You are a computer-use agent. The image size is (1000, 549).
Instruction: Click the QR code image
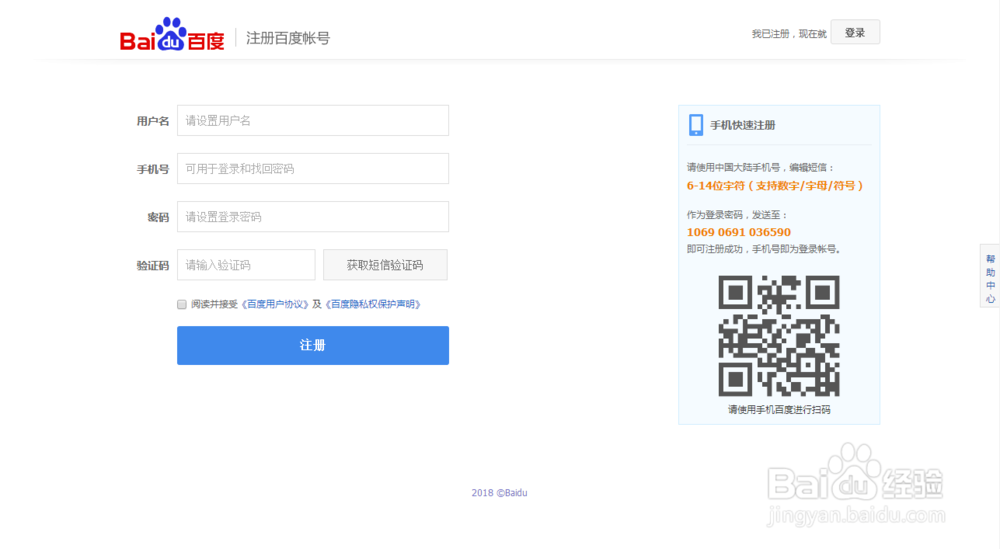coord(779,336)
